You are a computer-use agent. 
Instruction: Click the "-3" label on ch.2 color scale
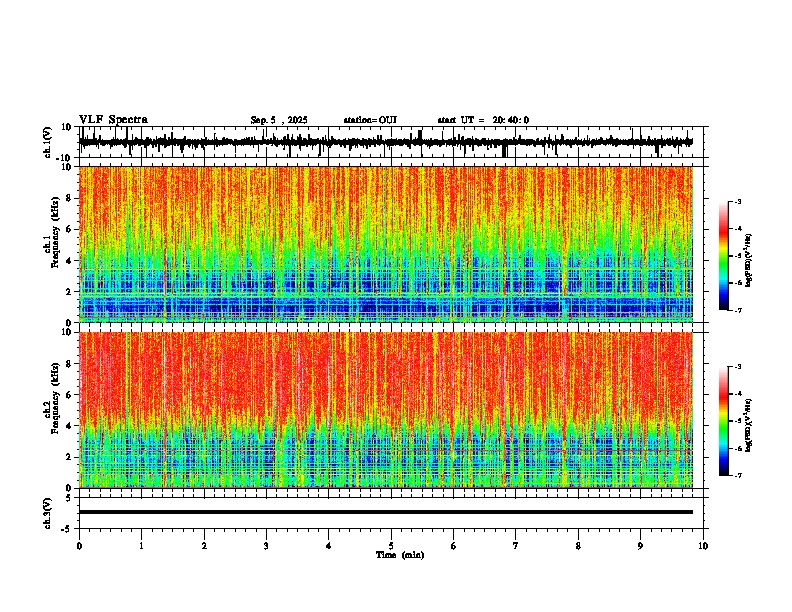coord(738,367)
